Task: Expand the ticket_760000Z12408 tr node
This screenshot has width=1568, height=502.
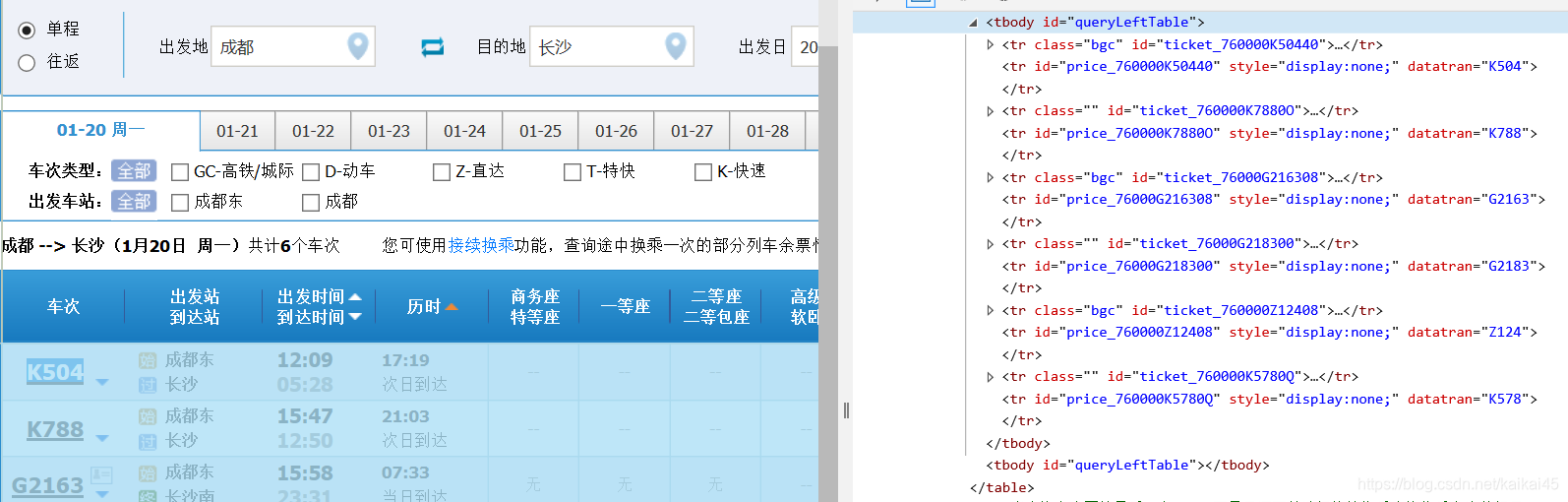Action: 991,310
